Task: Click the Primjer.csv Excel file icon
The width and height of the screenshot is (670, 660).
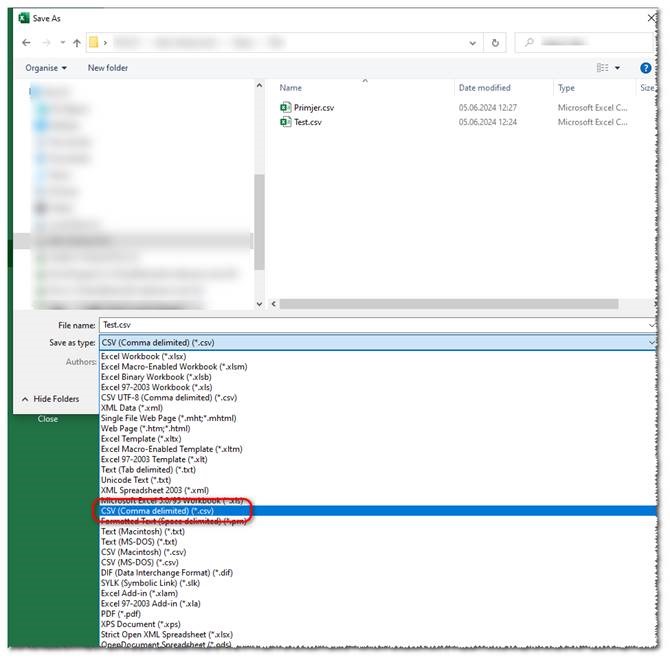Action: click(285, 108)
